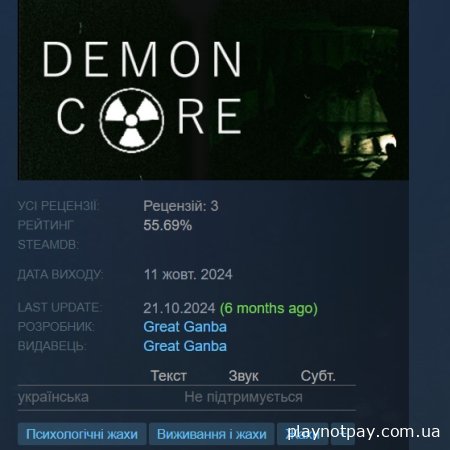
Task: Click the green 6 months ago text
Action: coord(269,308)
